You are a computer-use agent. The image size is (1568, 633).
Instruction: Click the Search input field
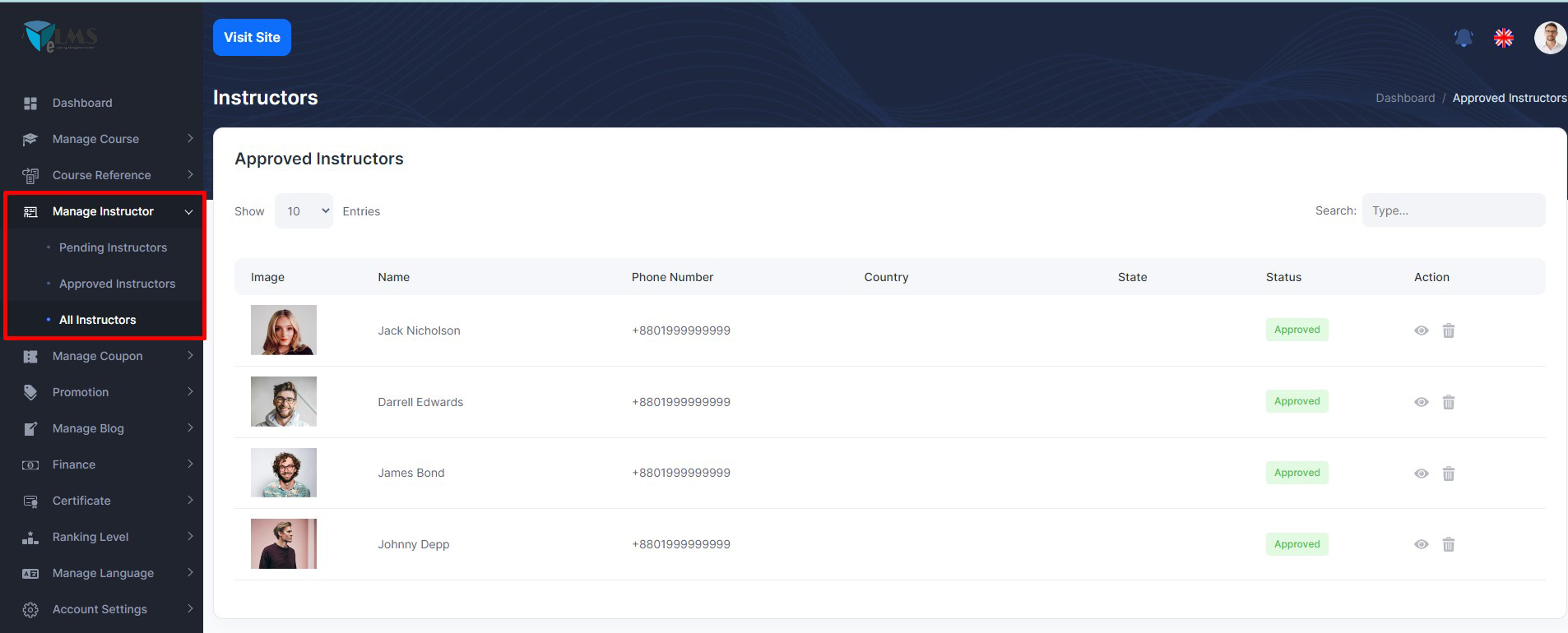(1453, 210)
